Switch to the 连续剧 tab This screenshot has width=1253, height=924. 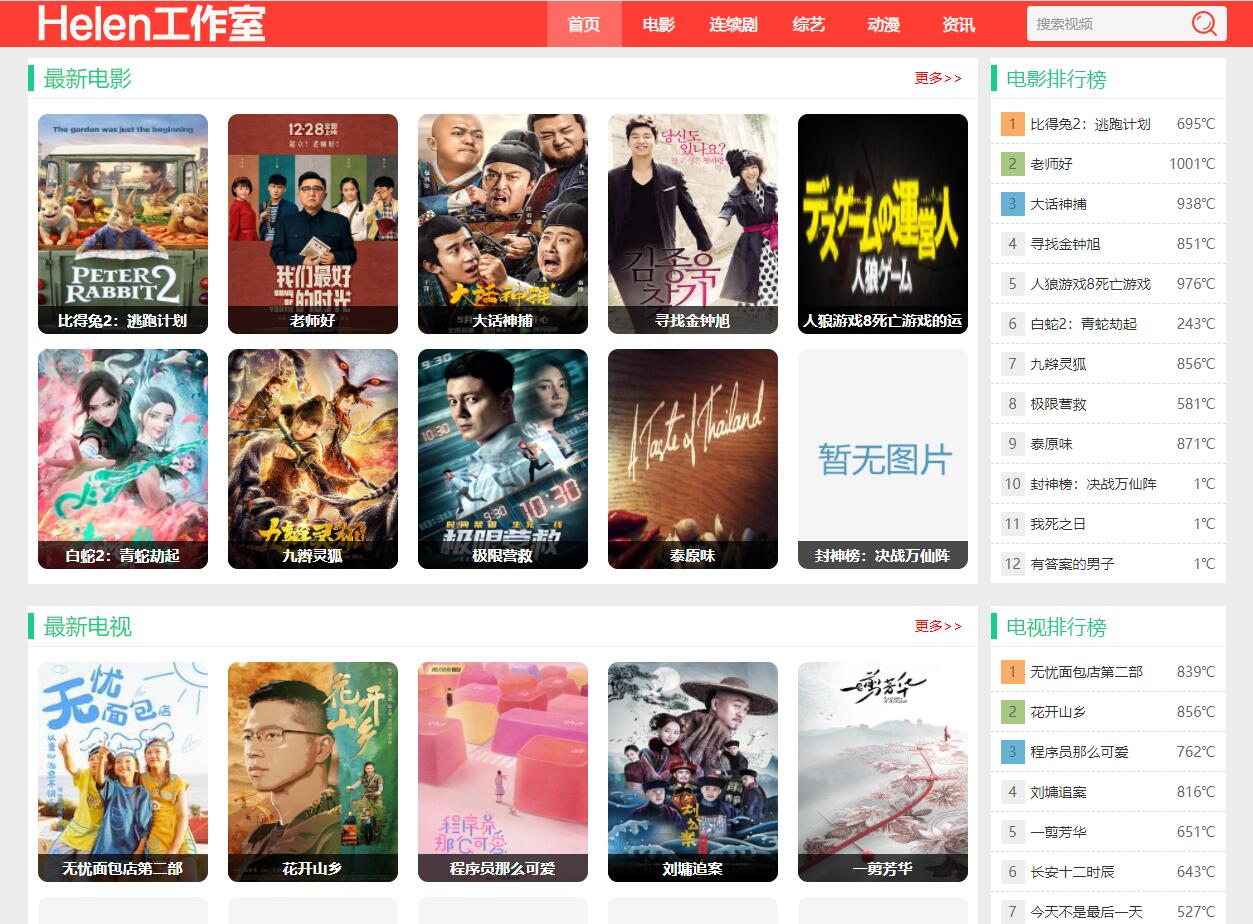click(733, 25)
